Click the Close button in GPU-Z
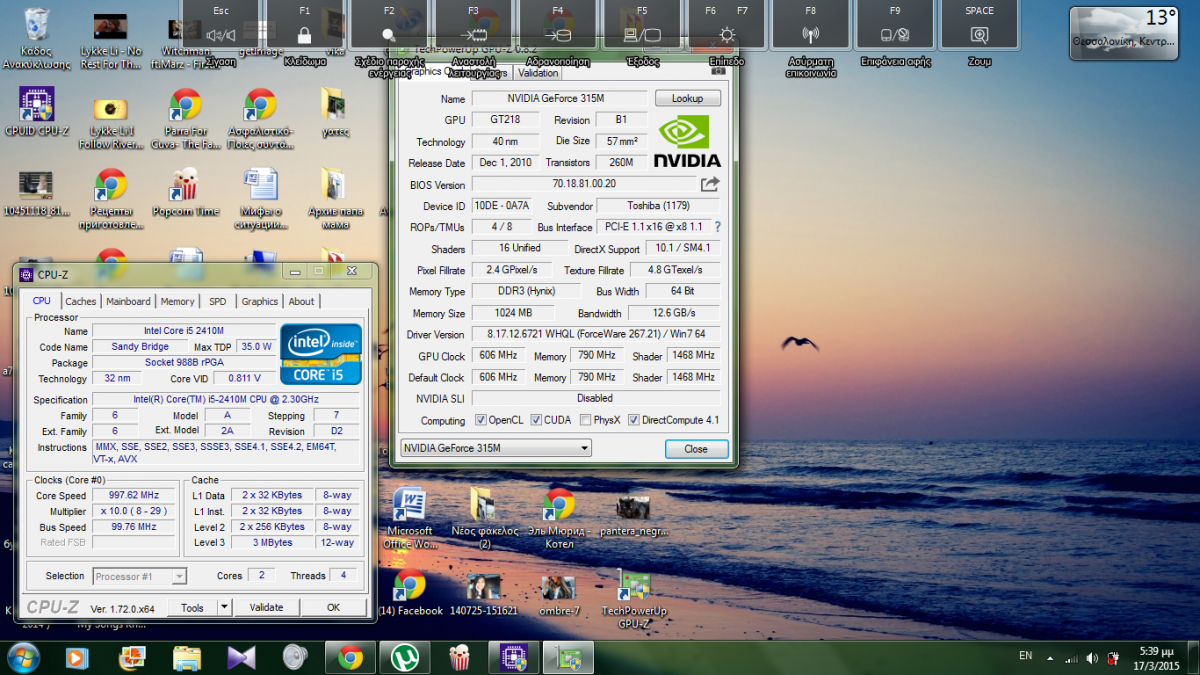 click(696, 449)
